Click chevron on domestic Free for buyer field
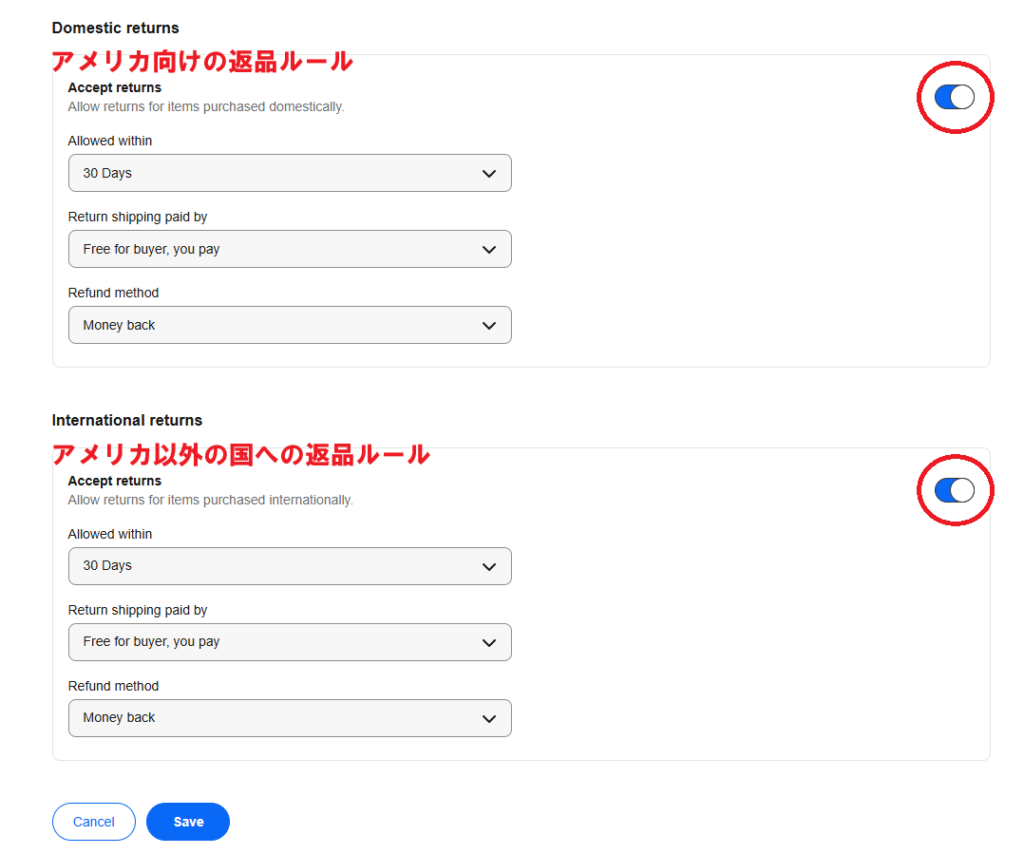Viewport: 1024px width, 854px height. coord(488,249)
